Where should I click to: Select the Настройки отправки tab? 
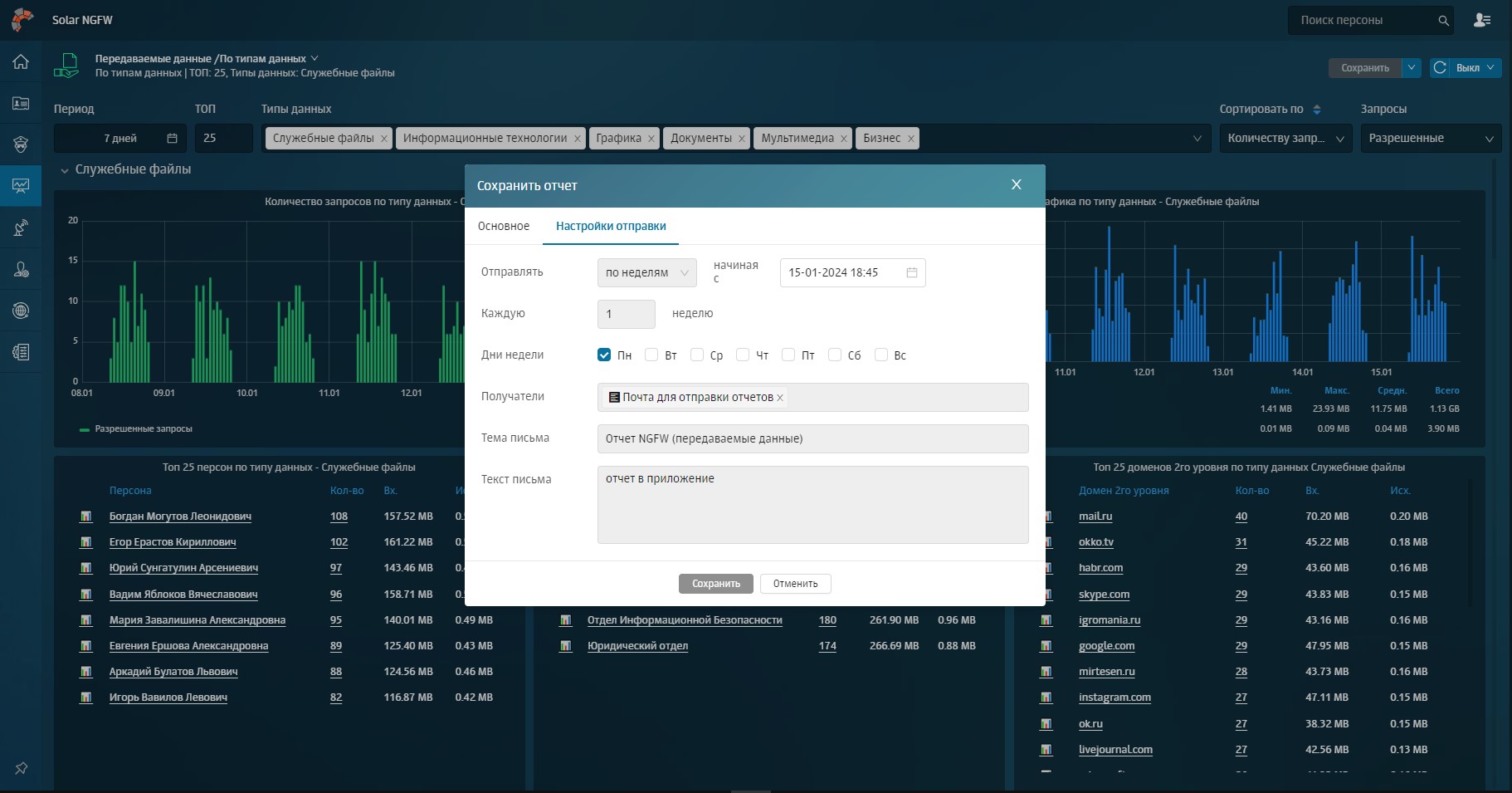click(x=611, y=226)
